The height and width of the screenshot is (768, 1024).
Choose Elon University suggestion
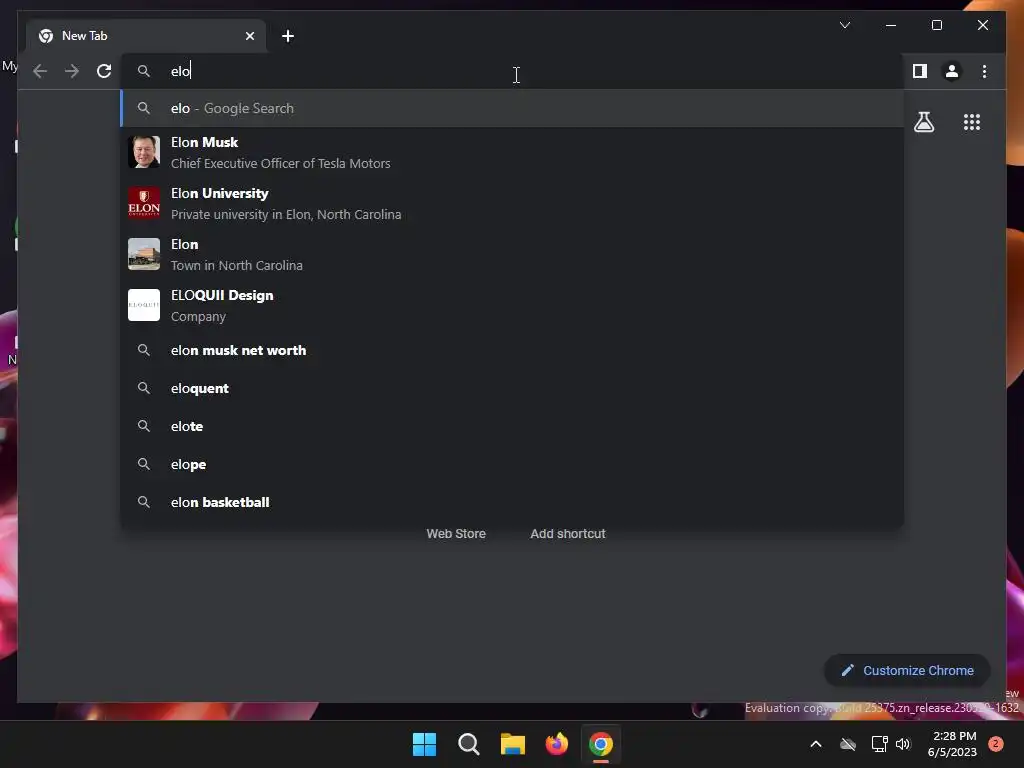(513, 203)
